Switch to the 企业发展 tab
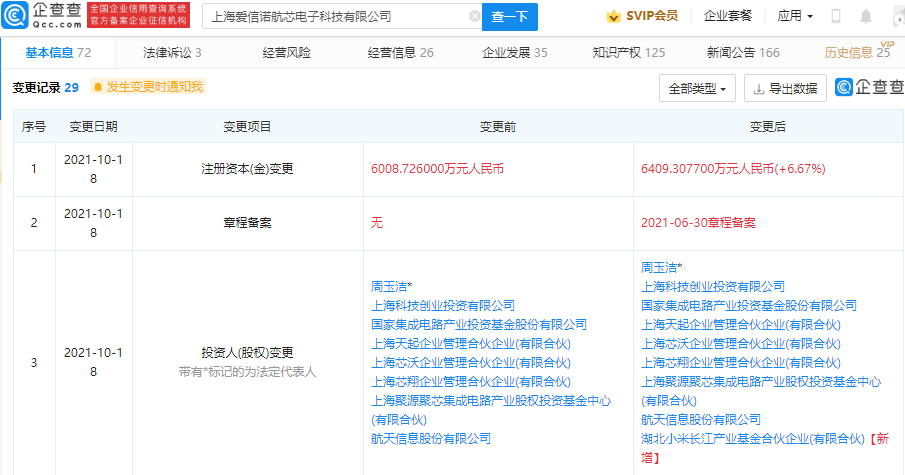This screenshot has height=475, width=905. pos(515,53)
